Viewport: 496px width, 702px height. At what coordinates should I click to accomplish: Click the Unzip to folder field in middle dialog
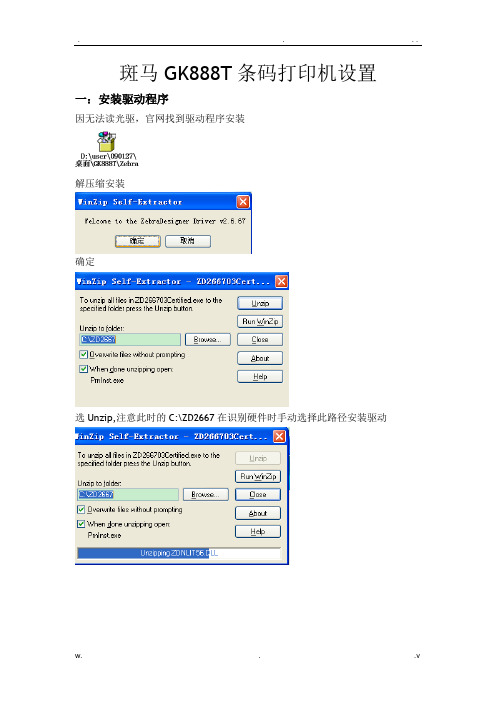coord(130,339)
